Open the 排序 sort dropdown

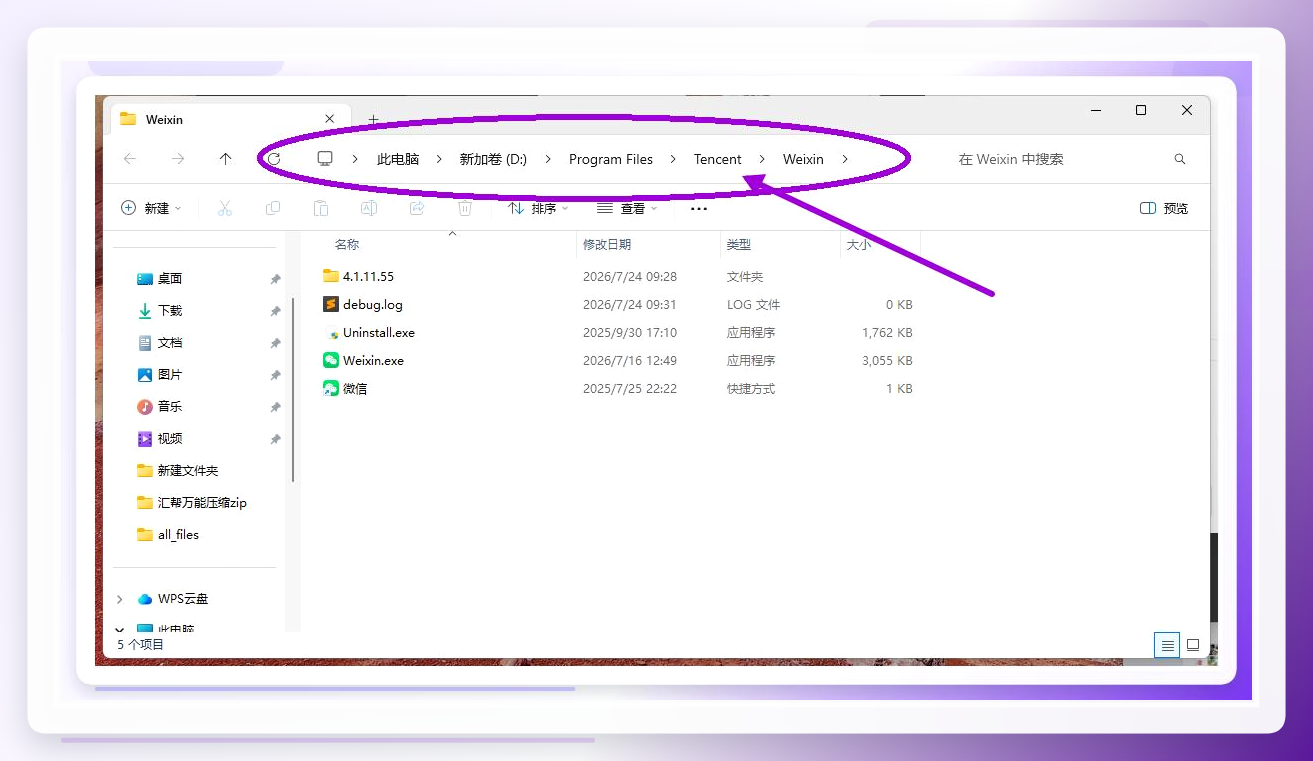click(538, 208)
